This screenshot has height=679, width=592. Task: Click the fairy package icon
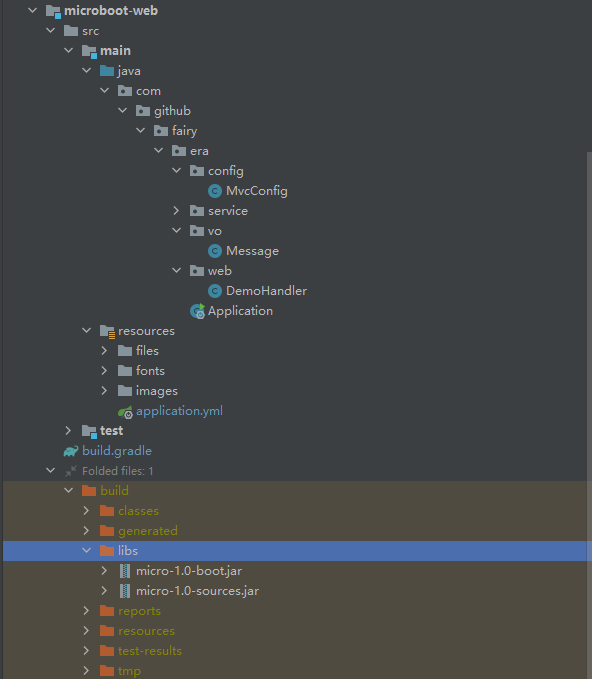pos(161,131)
